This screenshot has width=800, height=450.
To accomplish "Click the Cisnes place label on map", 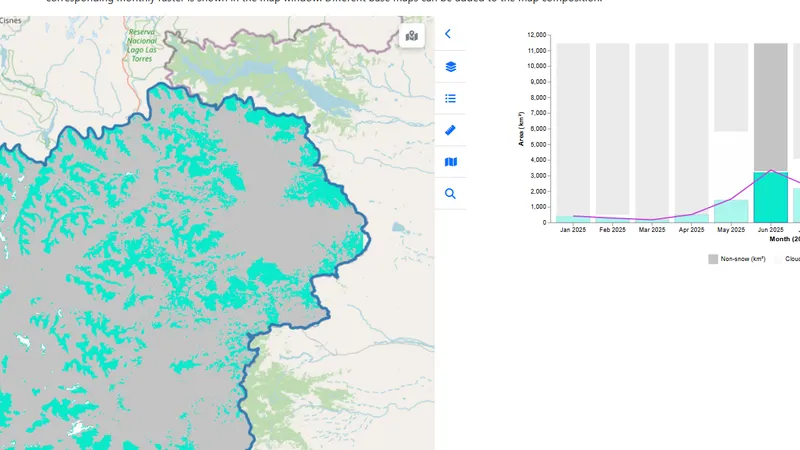I will pyautogui.click(x=10, y=20).
